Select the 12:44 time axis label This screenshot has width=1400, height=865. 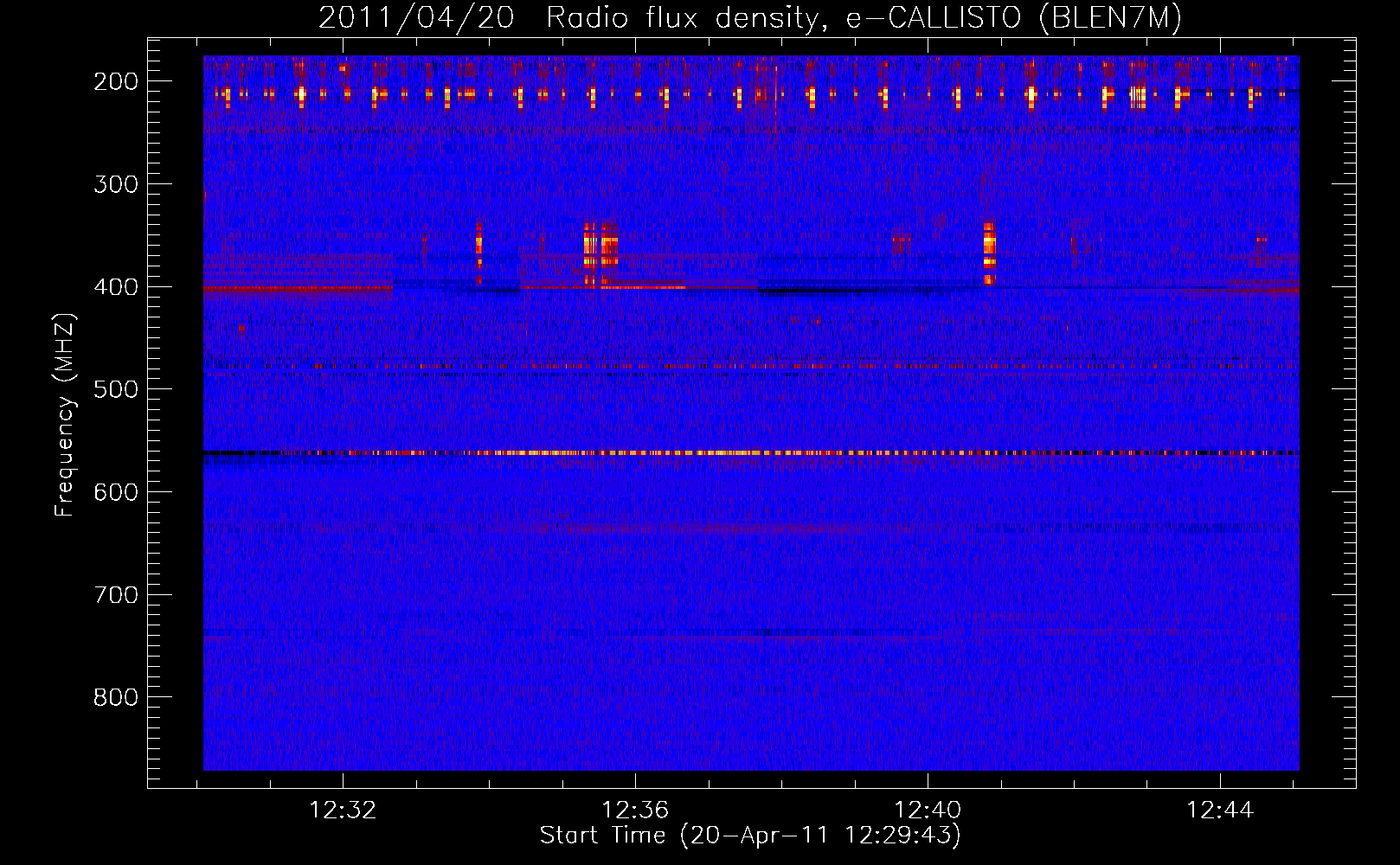[x=1220, y=811]
